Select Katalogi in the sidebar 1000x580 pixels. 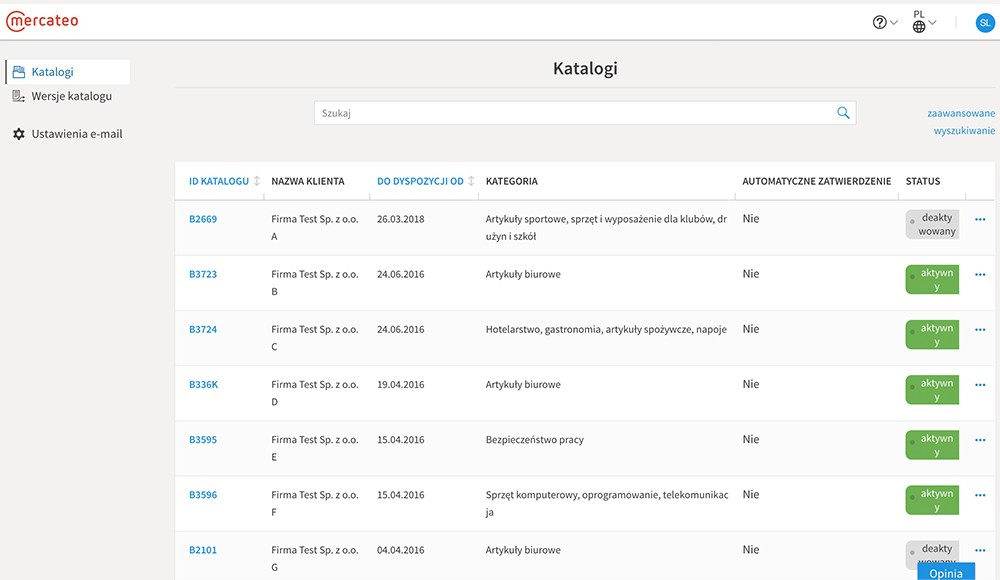pos(68,72)
